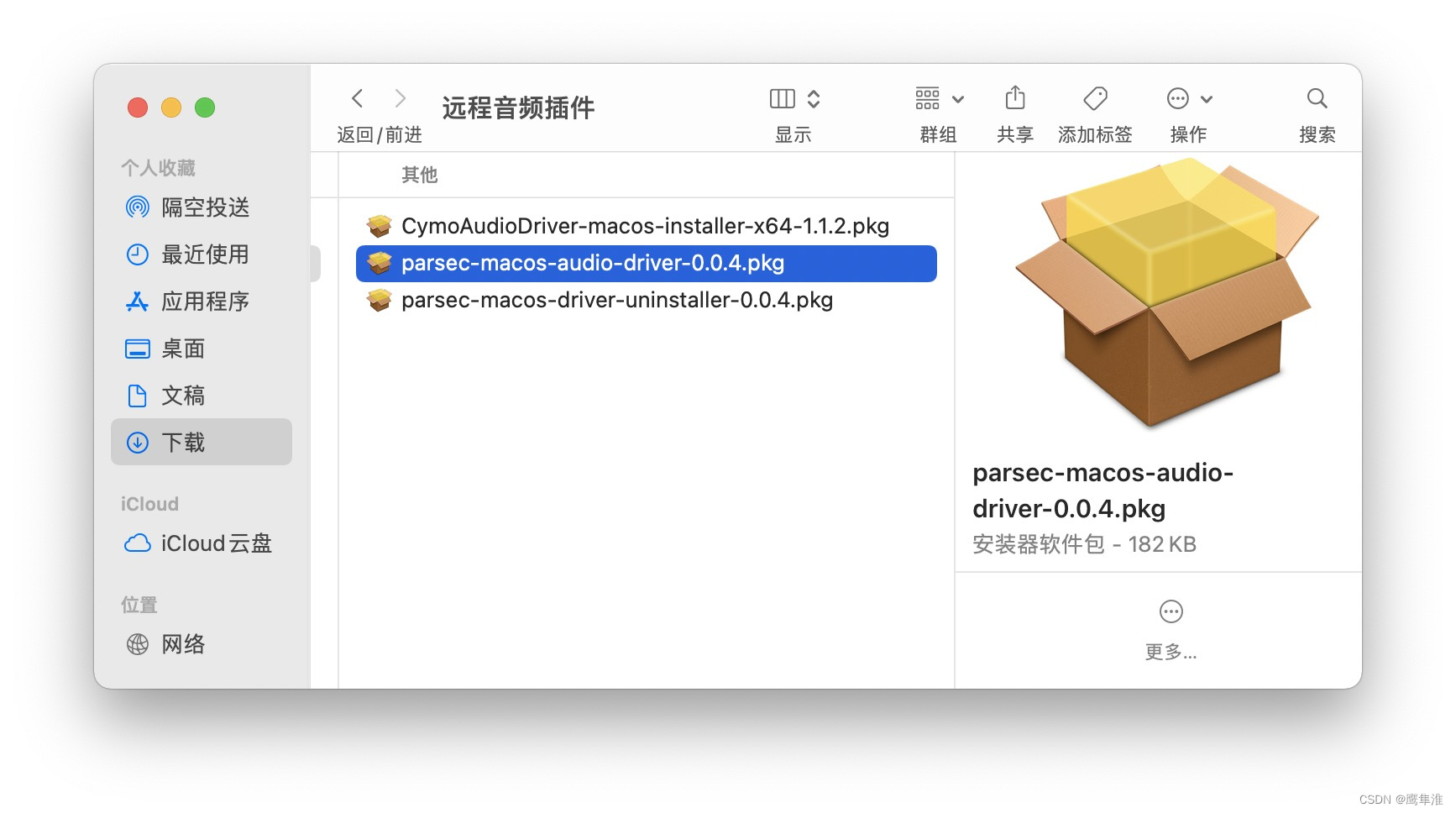Open the 添加标签 tags tool
Screen dimensions: 1456x813
pos(1094,99)
